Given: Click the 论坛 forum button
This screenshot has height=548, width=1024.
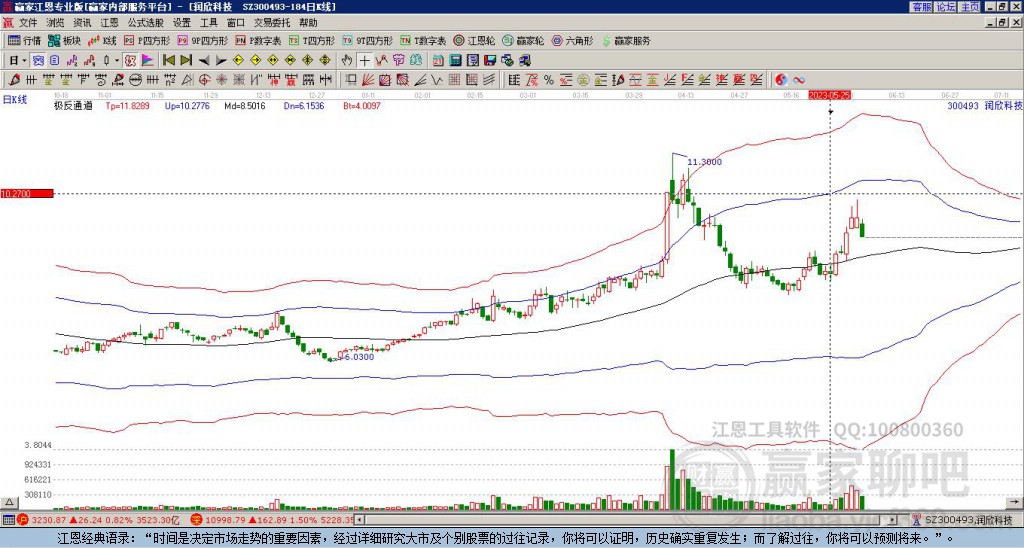Looking at the screenshot, I should coord(945,7).
